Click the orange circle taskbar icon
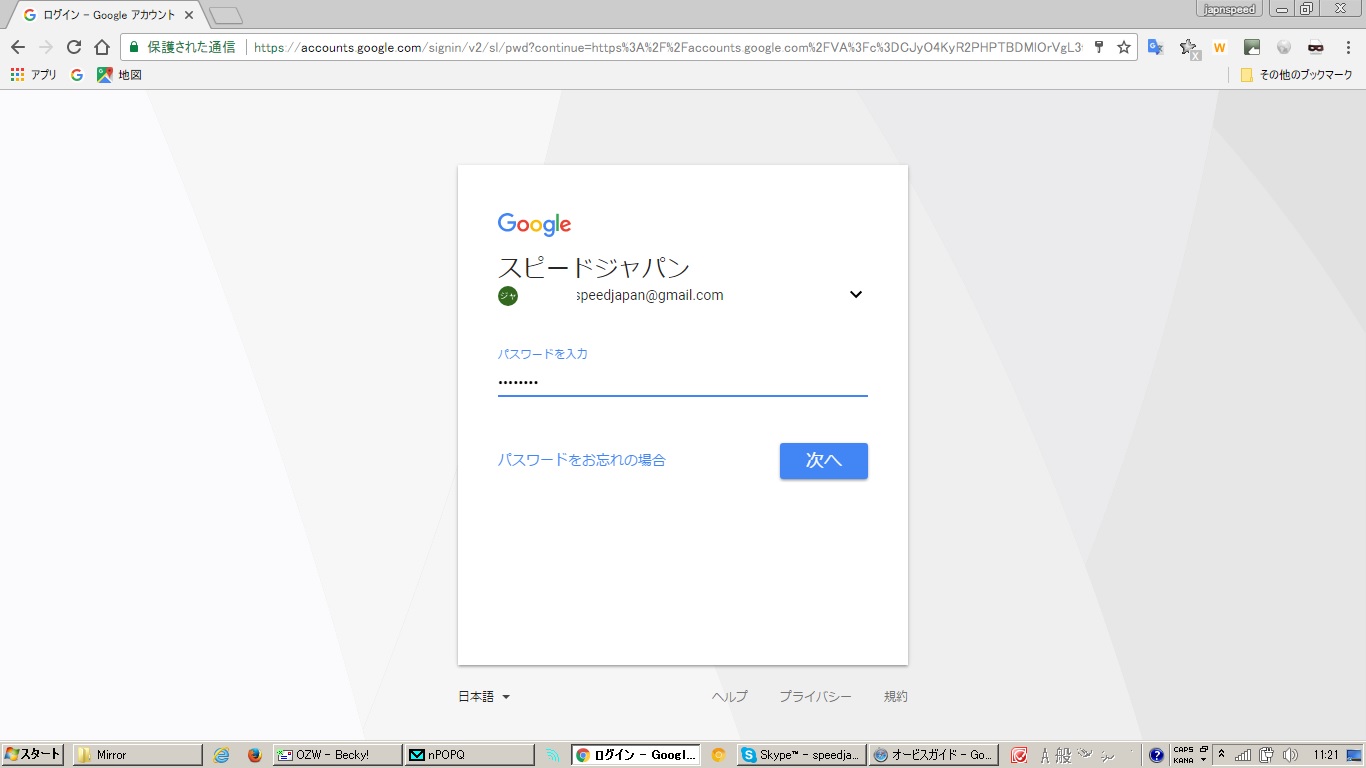 coord(718,755)
